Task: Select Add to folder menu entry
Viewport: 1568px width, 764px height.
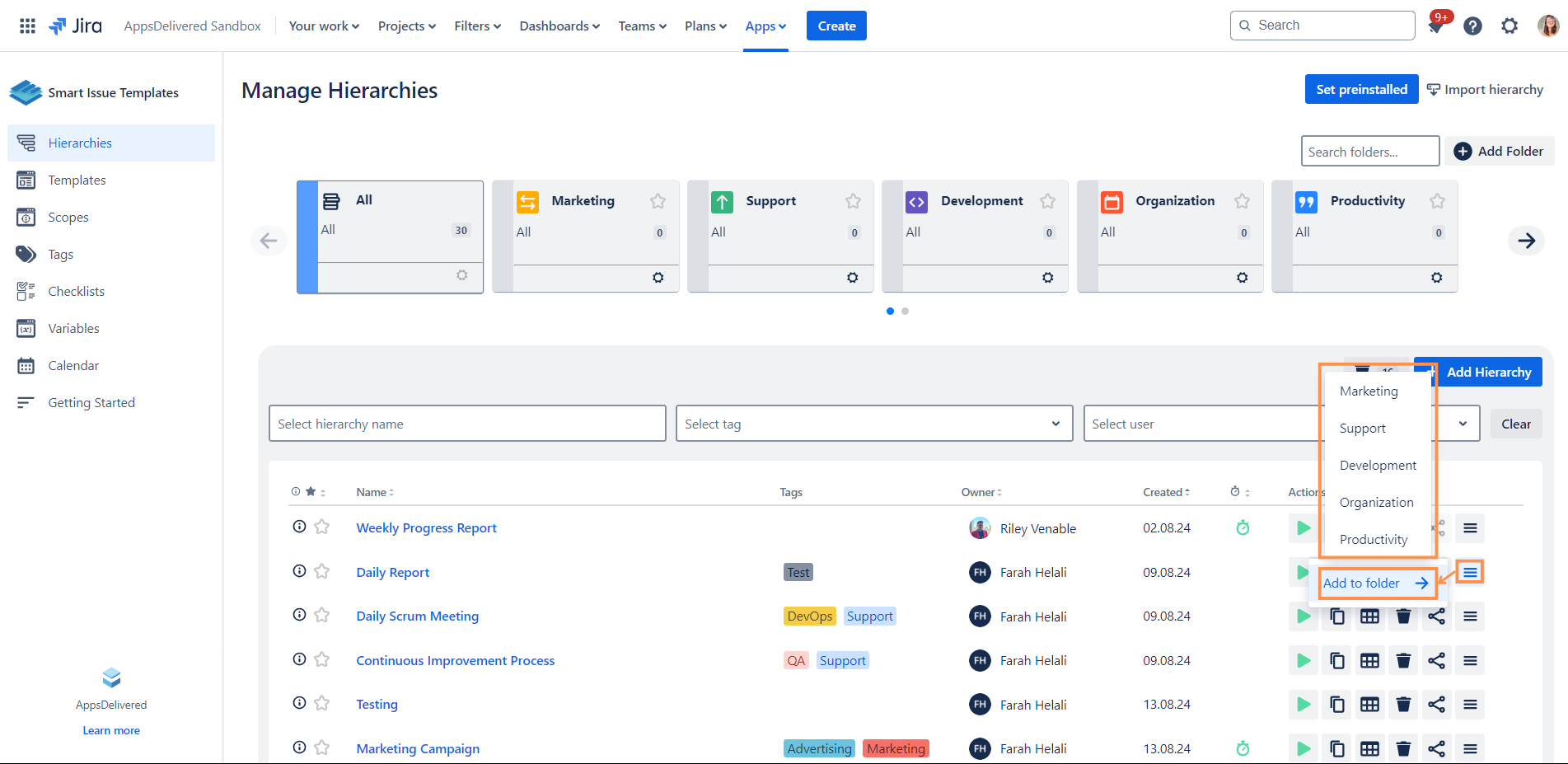Action: [x=1374, y=584]
